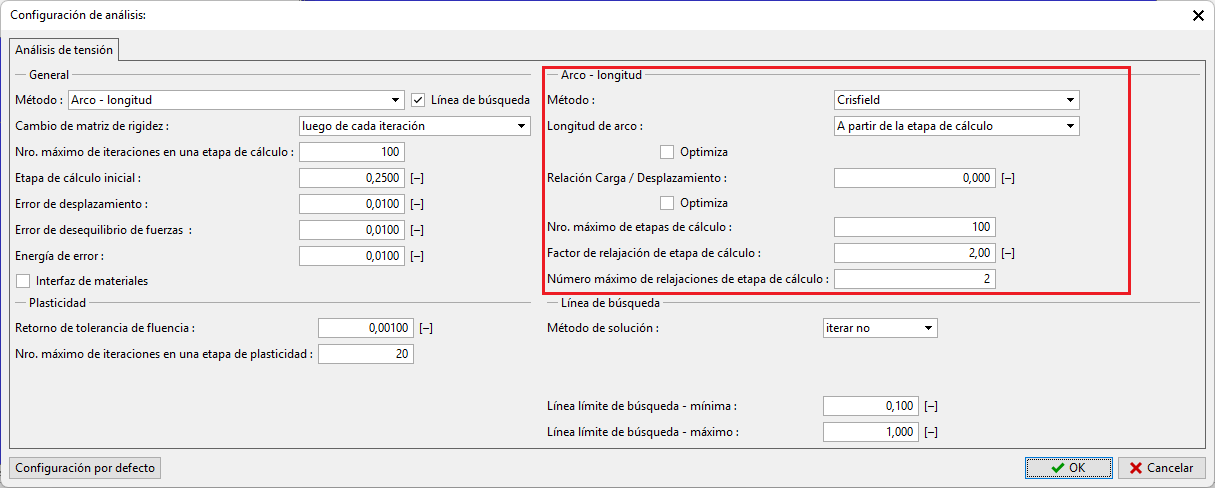Open the Crisfield method dropdown

956,100
